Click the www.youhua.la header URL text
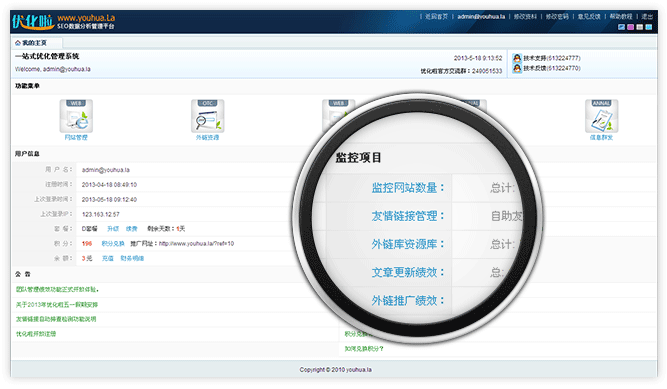 [x=86, y=18]
